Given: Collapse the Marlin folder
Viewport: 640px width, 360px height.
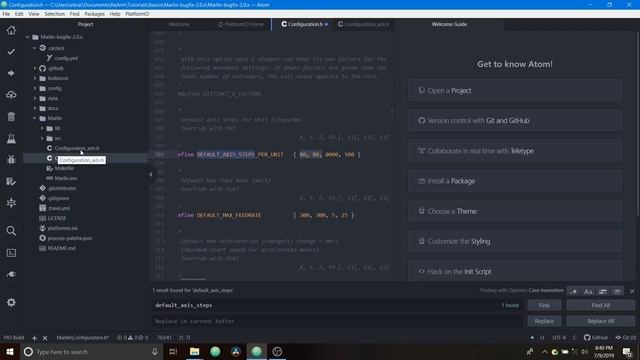Looking at the screenshot, I should tap(35, 118).
